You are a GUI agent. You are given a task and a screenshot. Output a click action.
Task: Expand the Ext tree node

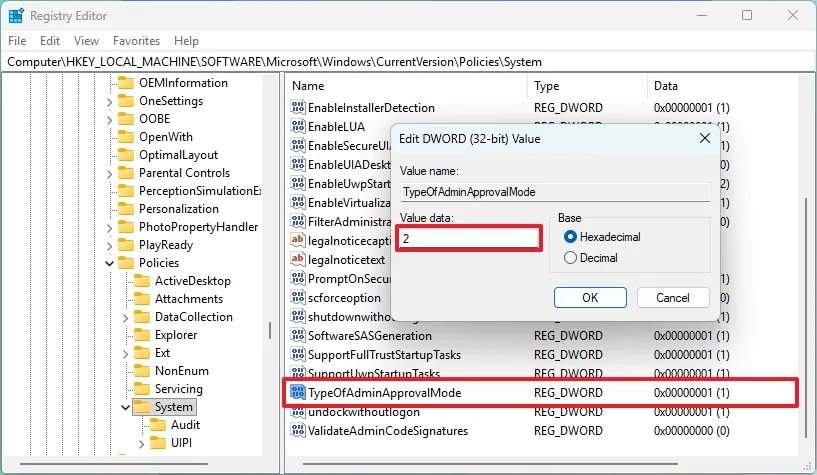126,354
